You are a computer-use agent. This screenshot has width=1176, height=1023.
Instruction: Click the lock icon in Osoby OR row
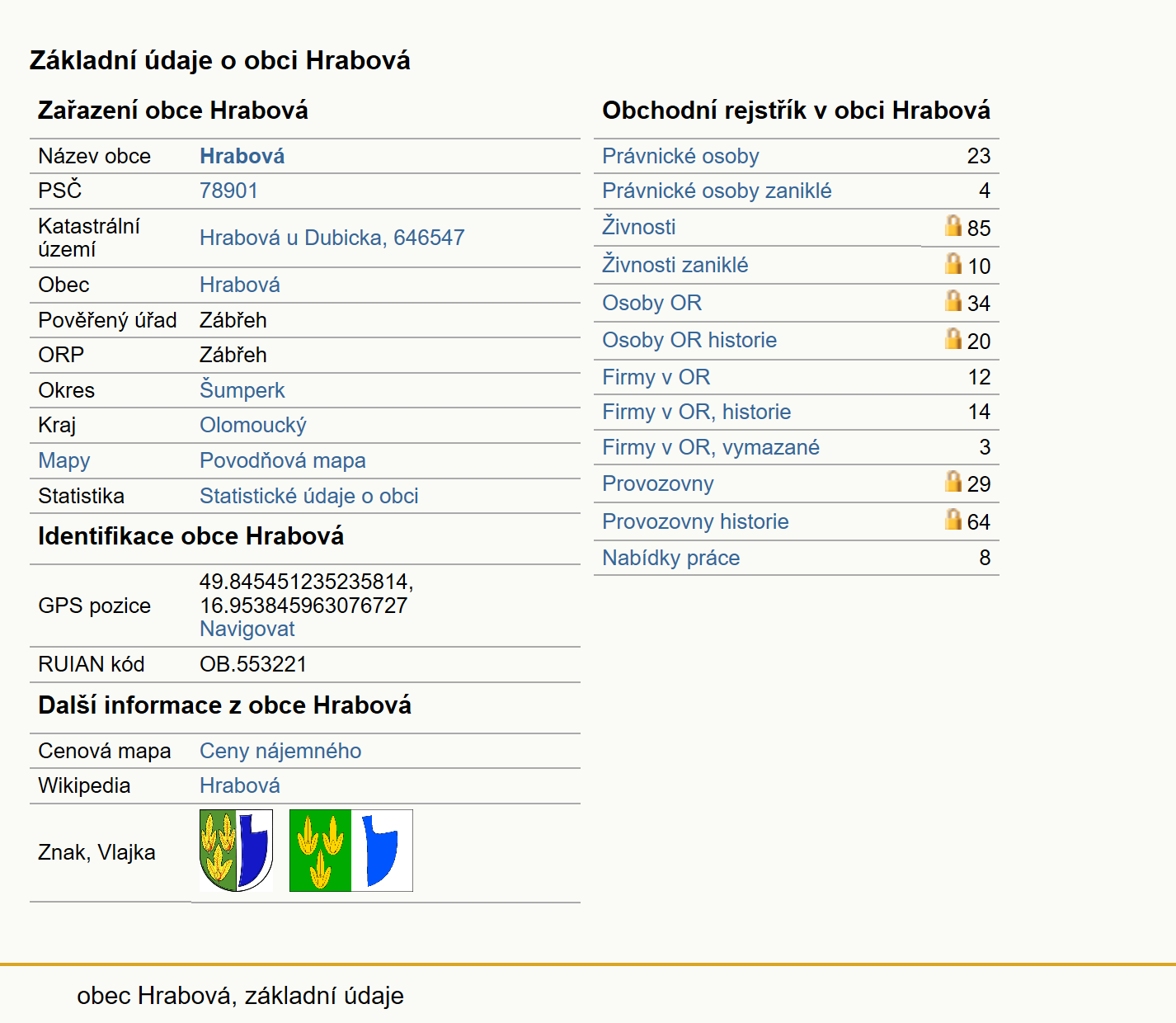coord(953,300)
